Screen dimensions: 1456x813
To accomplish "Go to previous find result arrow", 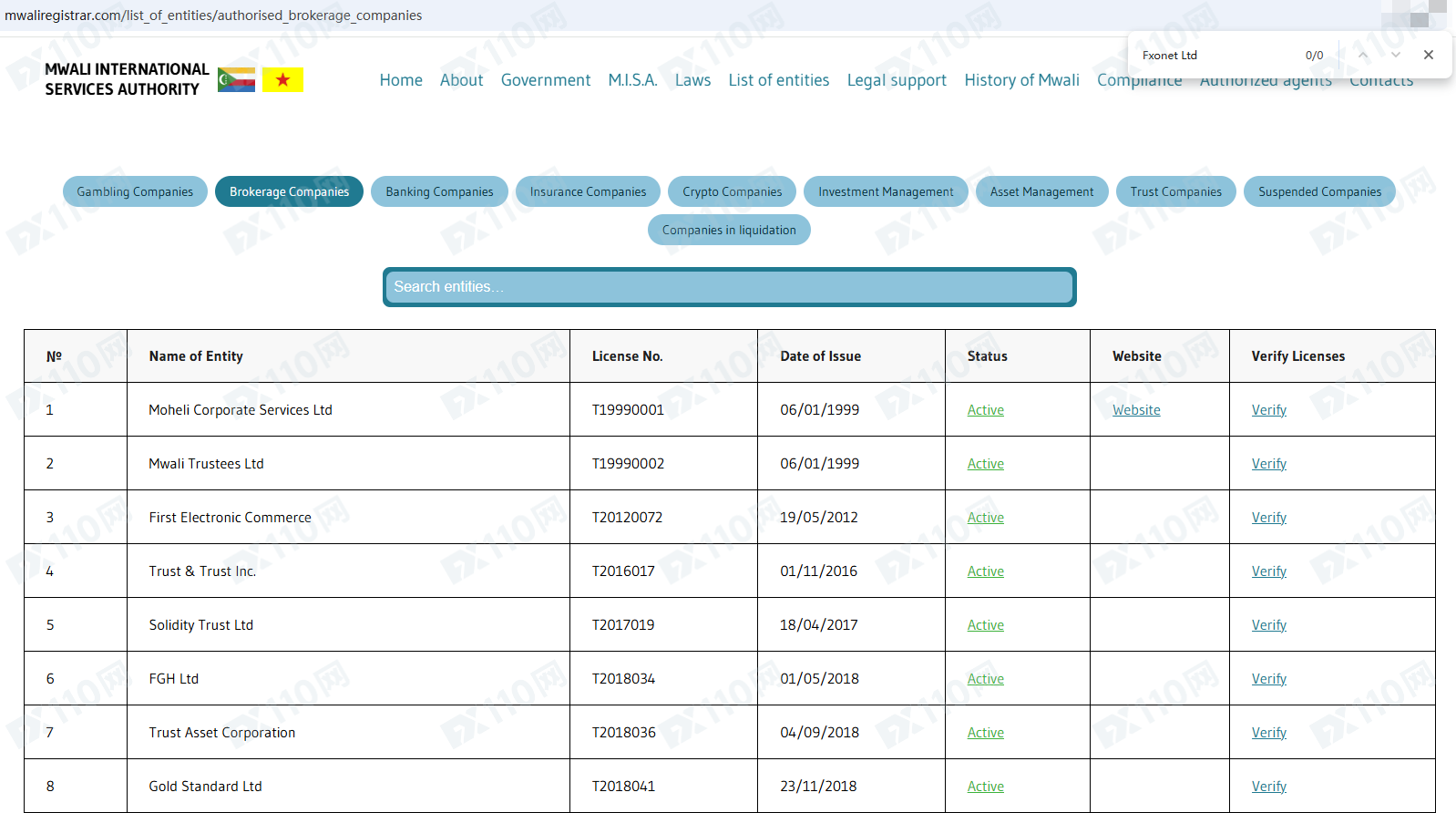I will tap(1363, 55).
